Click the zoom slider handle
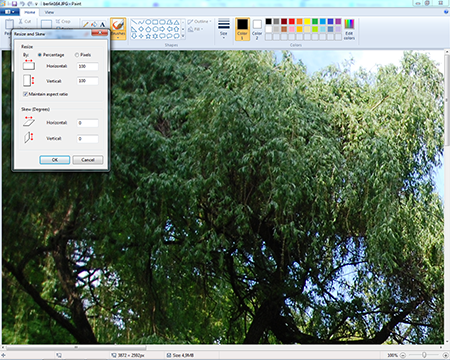 [424, 355]
